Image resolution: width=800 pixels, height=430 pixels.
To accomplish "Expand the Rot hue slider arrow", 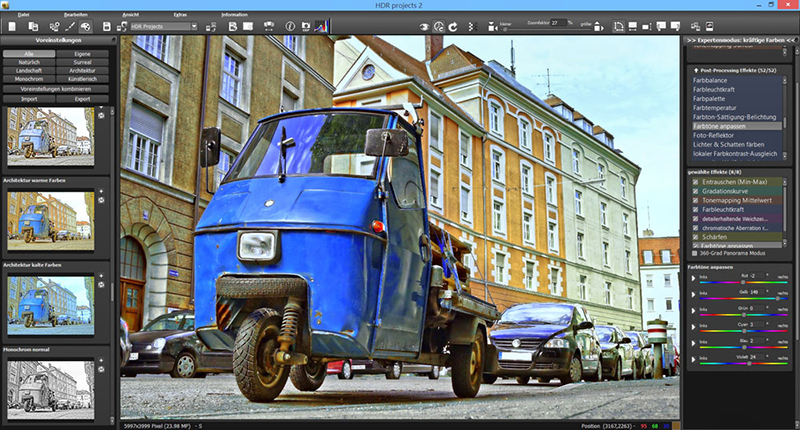I will click(x=693, y=278).
